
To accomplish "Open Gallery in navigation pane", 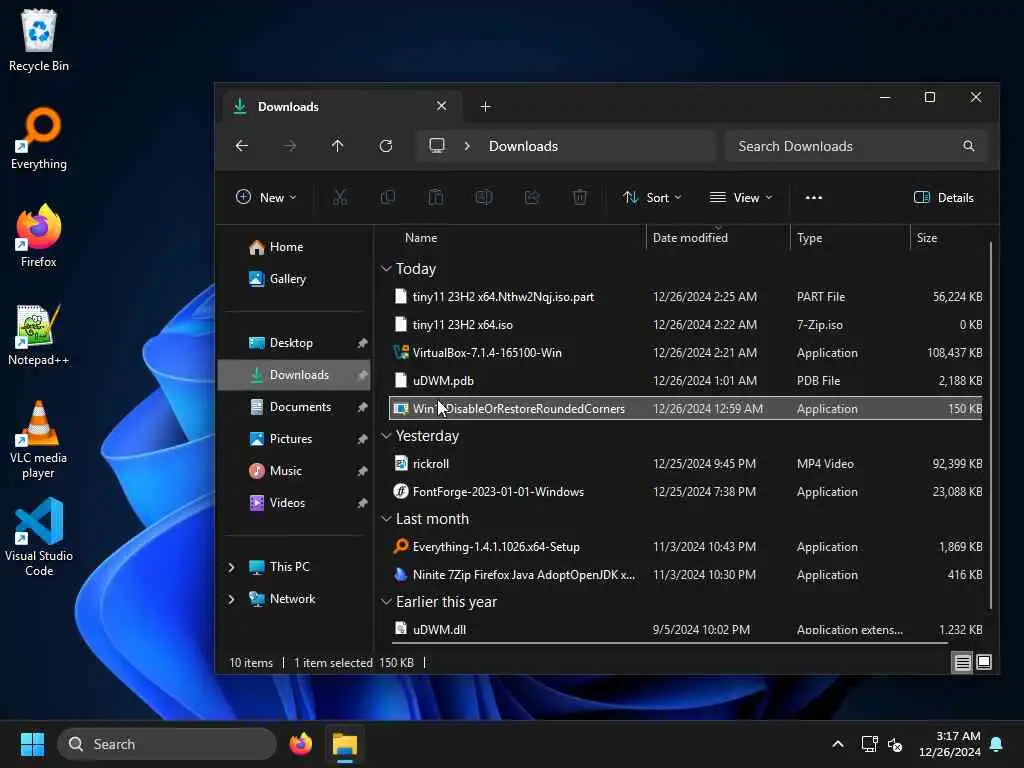I will pyautogui.click(x=294, y=279).
